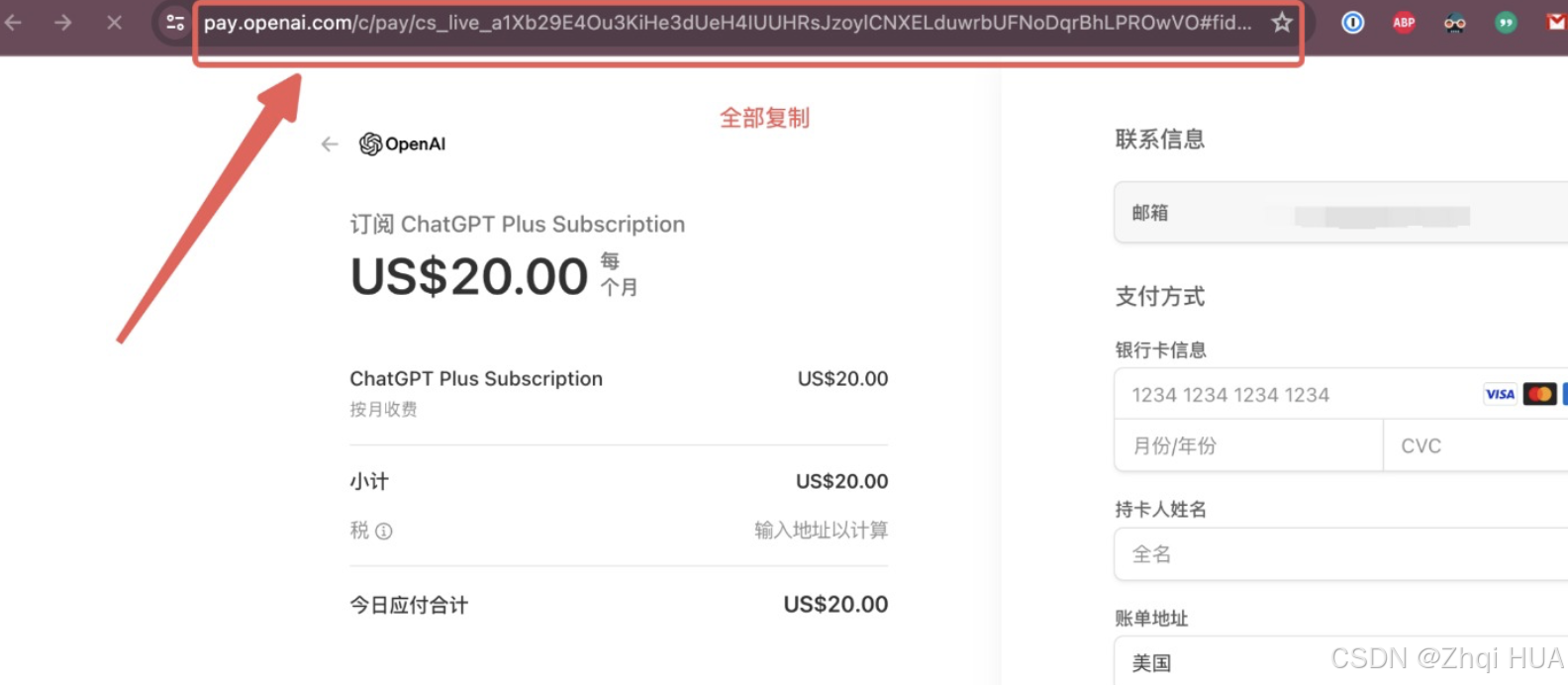Open the red mail extension icon

tap(1556, 22)
